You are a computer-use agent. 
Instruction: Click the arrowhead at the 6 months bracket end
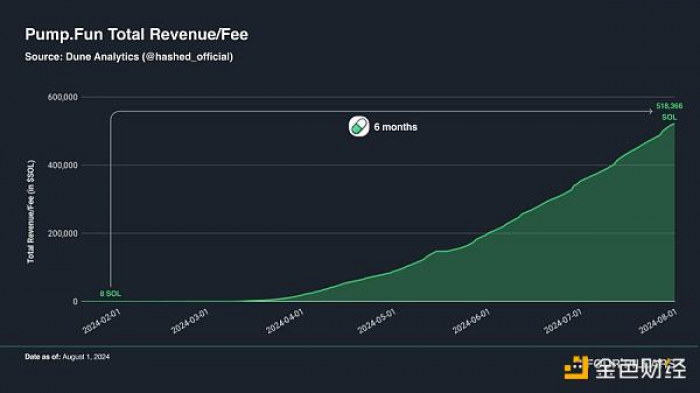650,111
